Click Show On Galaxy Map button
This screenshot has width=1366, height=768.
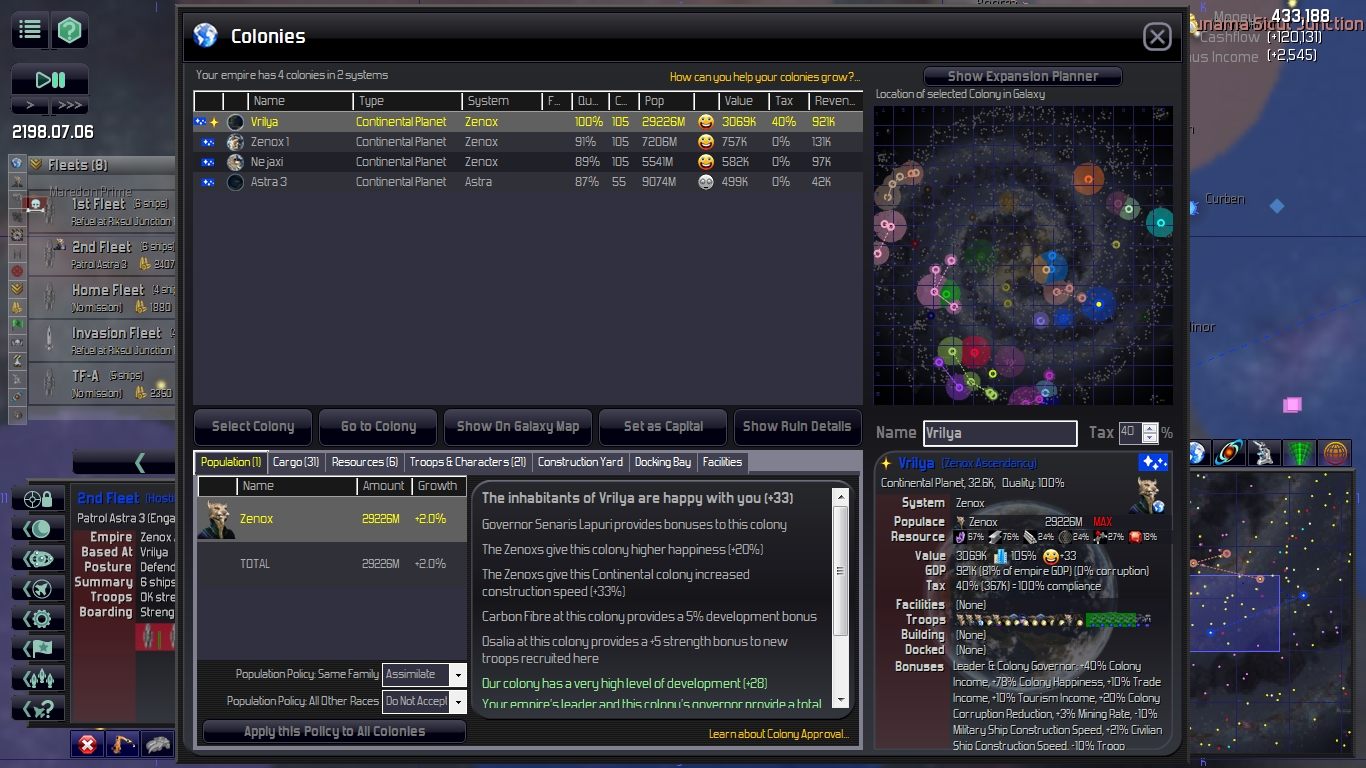click(518, 426)
